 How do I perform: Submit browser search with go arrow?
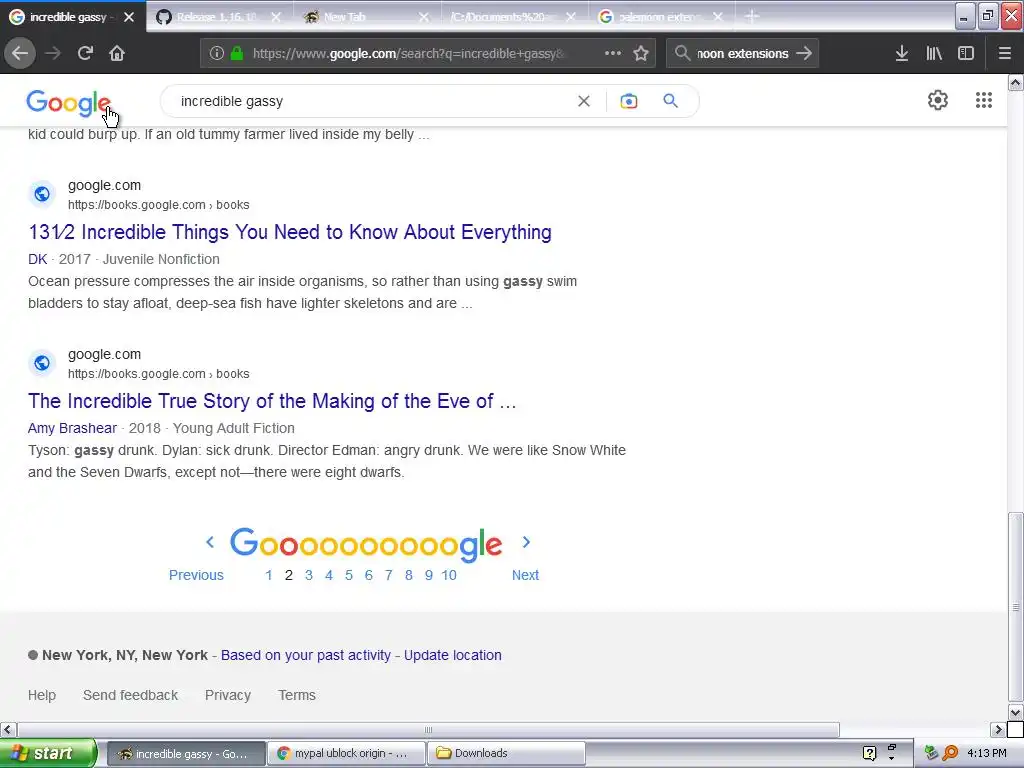point(805,53)
